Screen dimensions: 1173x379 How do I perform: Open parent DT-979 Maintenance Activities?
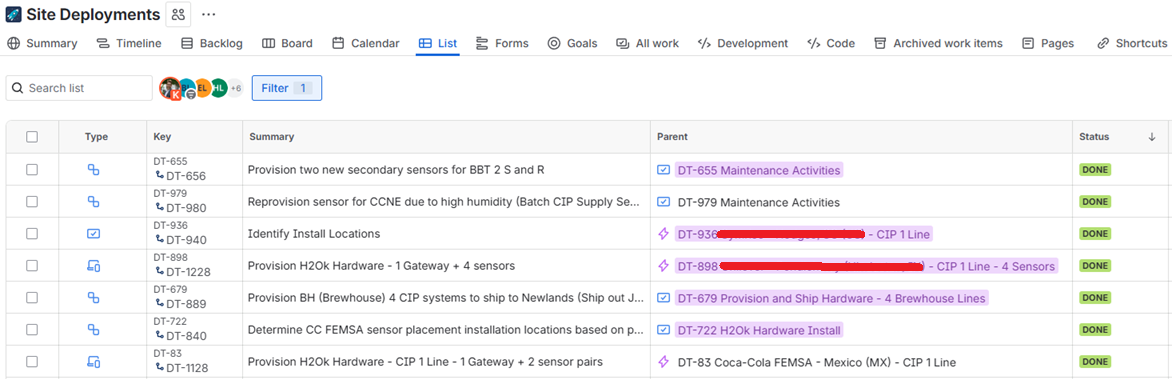pyautogui.click(x=759, y=202)
